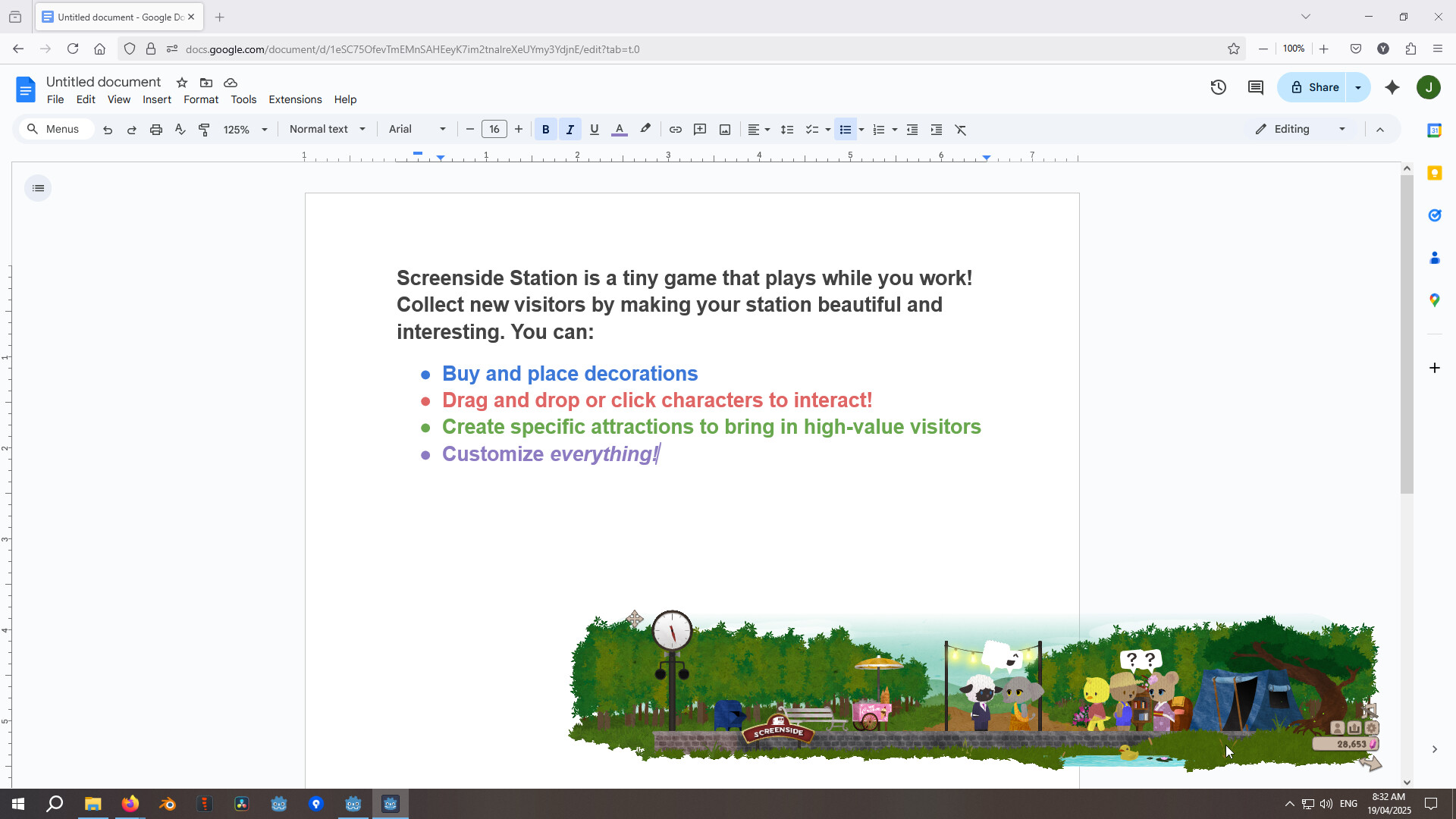Open the paragraph styles dropdown
The height and width of the screenshot is (819, 1456).
[x=327, y=129]
